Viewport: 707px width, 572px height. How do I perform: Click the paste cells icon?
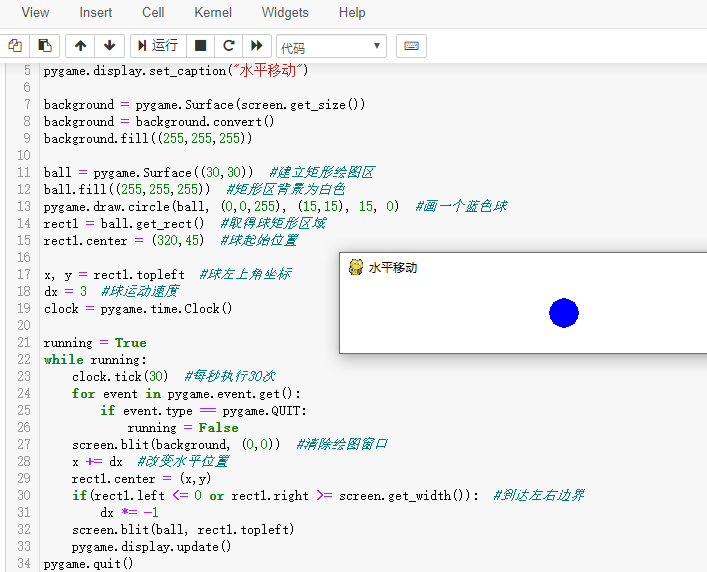click(45, 46)
